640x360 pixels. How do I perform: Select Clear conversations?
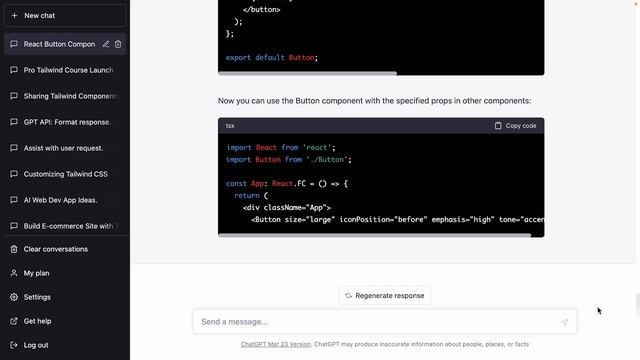tap(65, 249)
